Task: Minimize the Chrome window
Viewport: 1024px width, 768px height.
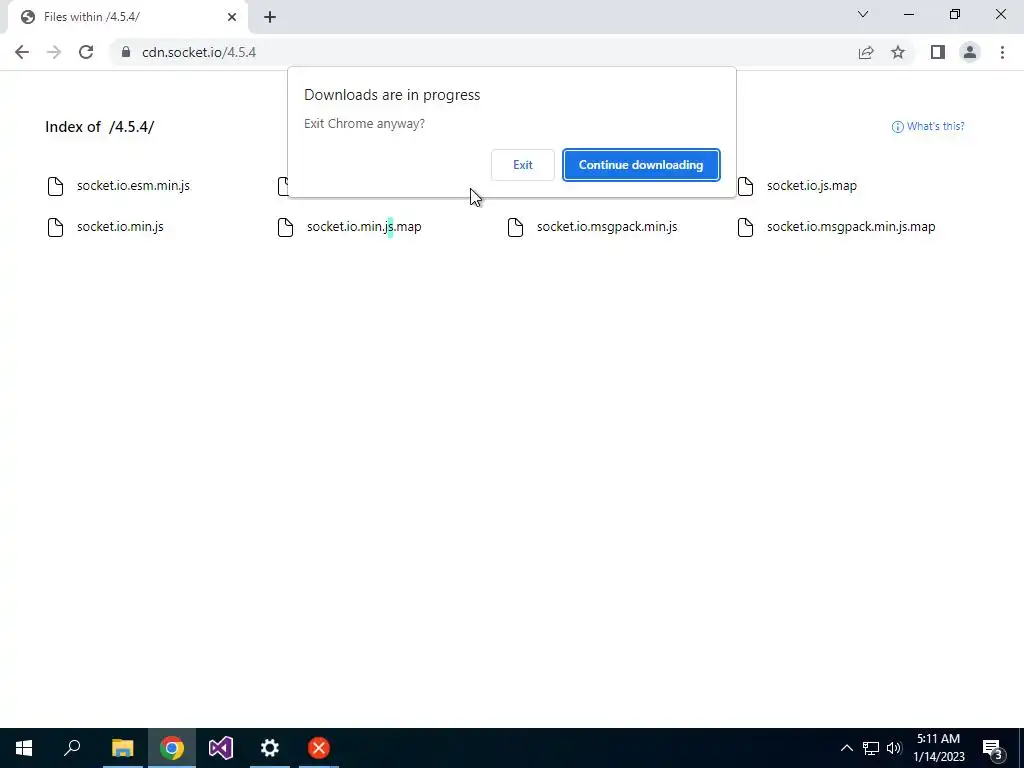Action: tap(909, 14)
